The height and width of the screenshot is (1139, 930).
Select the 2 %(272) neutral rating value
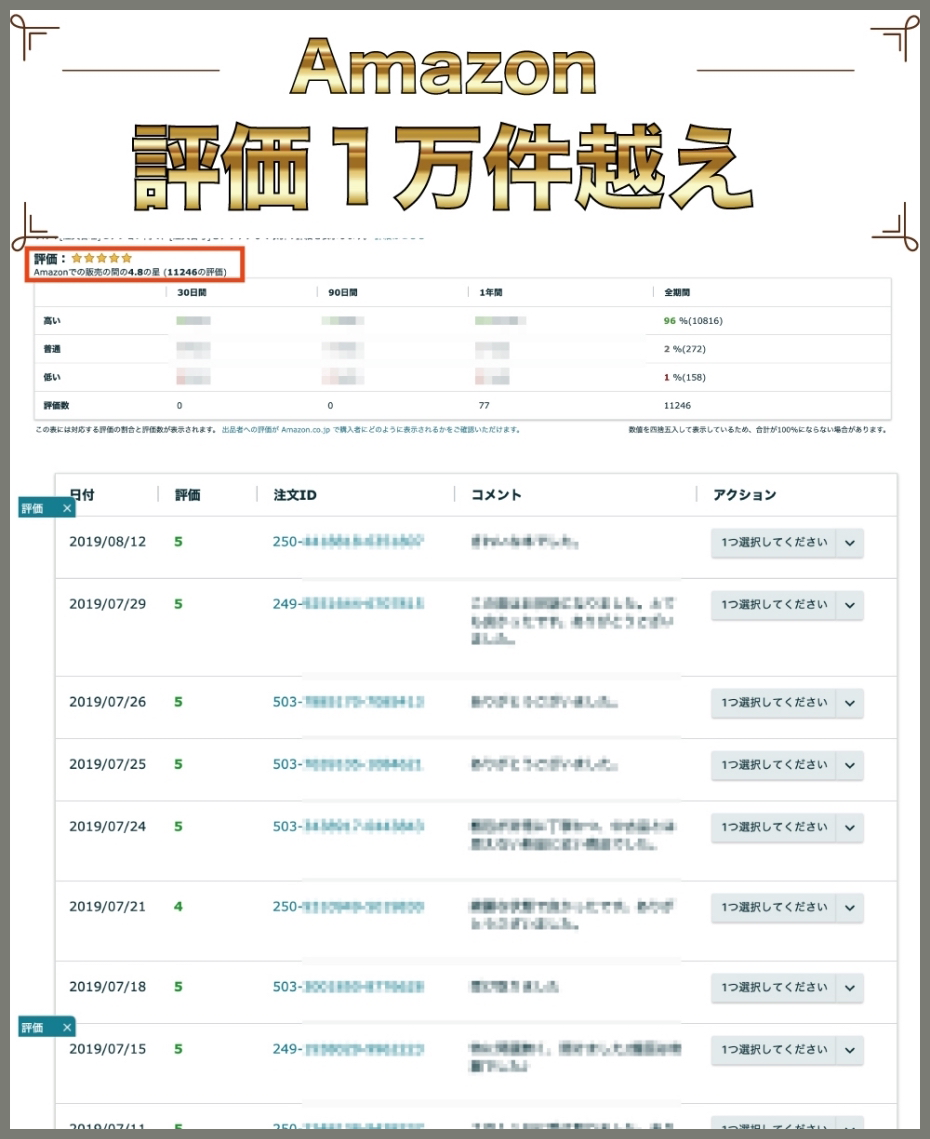click(684, 349)
